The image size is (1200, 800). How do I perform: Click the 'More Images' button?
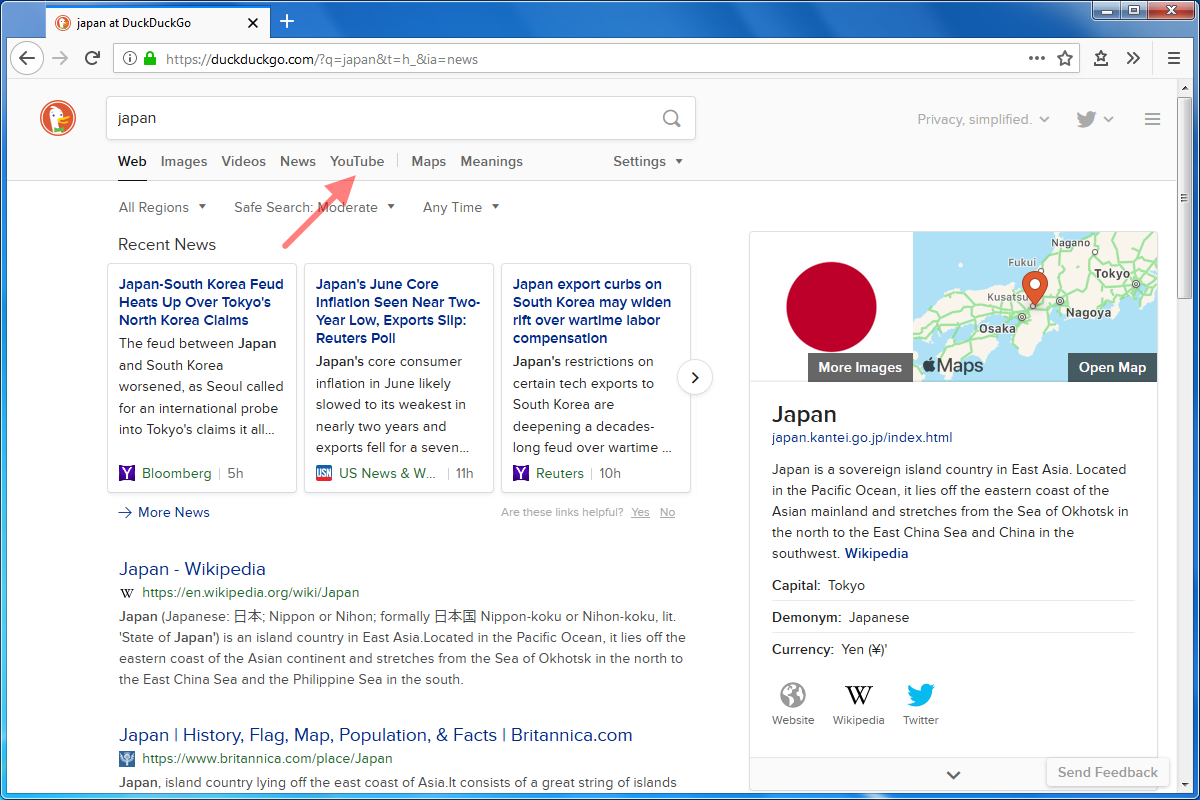pyautogui.click(x=860, y=367)
